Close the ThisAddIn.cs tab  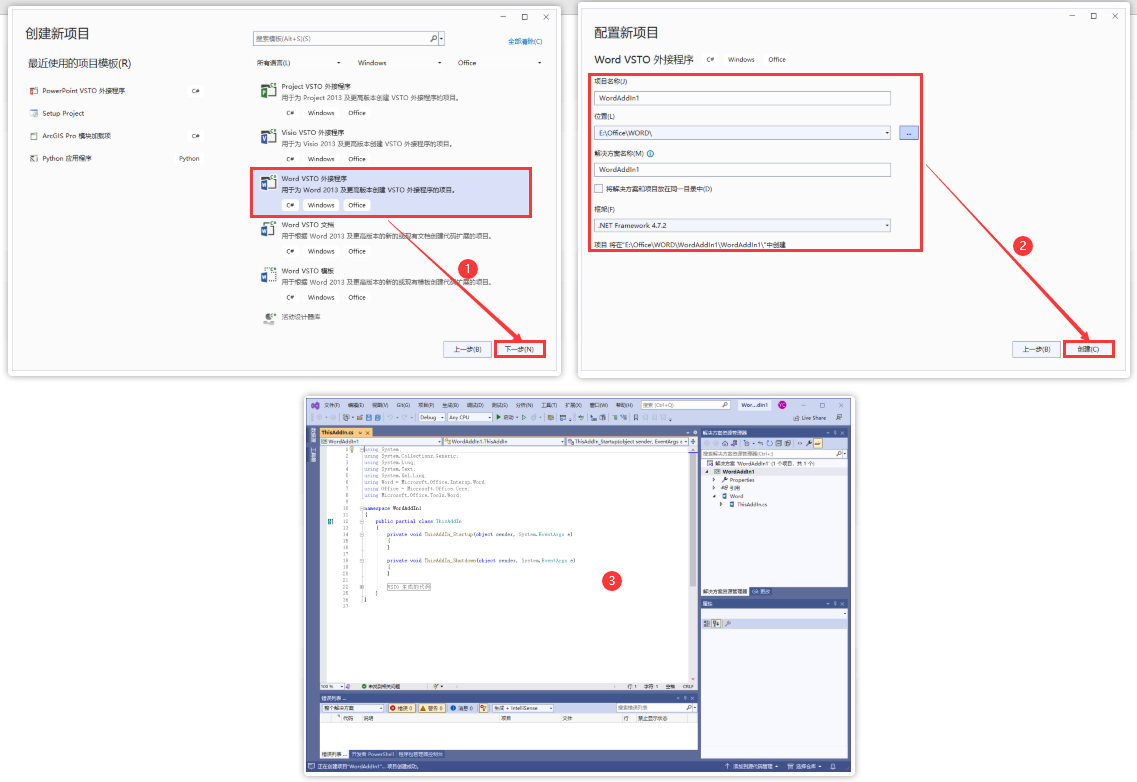tap(368, 433)
